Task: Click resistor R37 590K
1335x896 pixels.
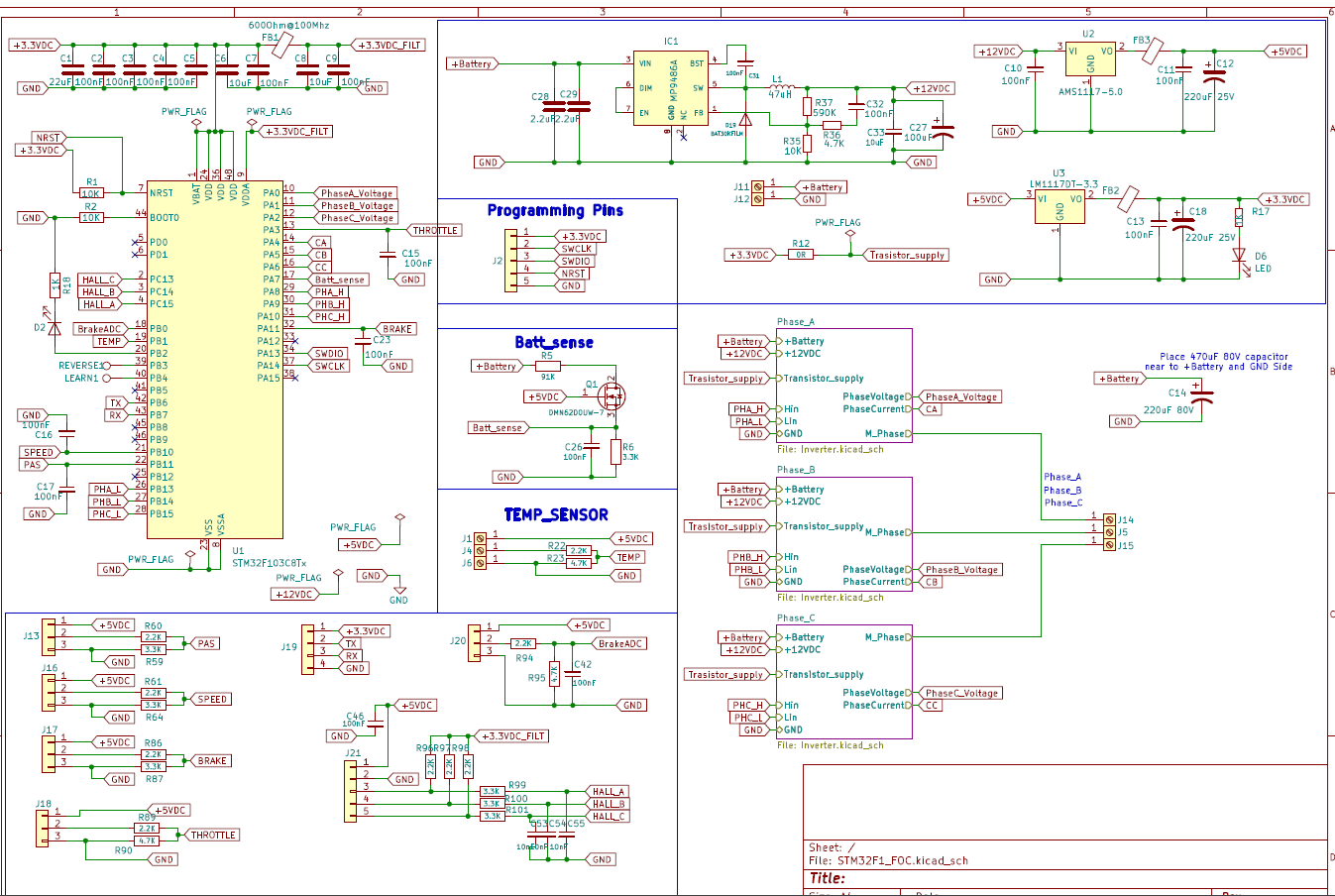Action: click(x=808, y=107)
